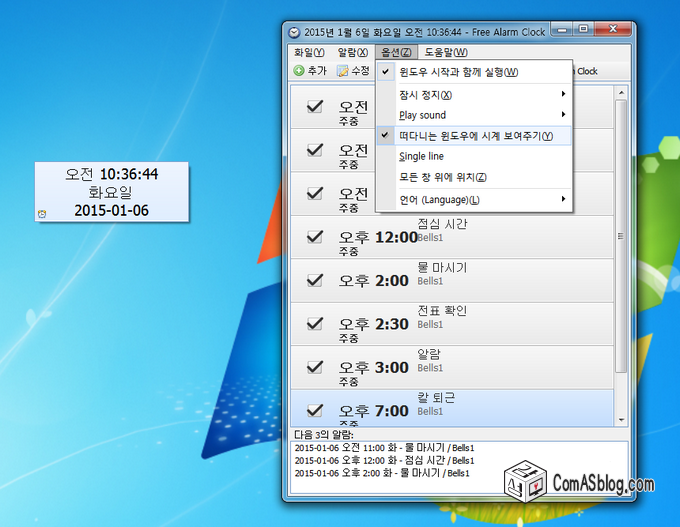Expand the 언어 (Language) submenu arrow
680x527 pixels.
tap(563, 199)
